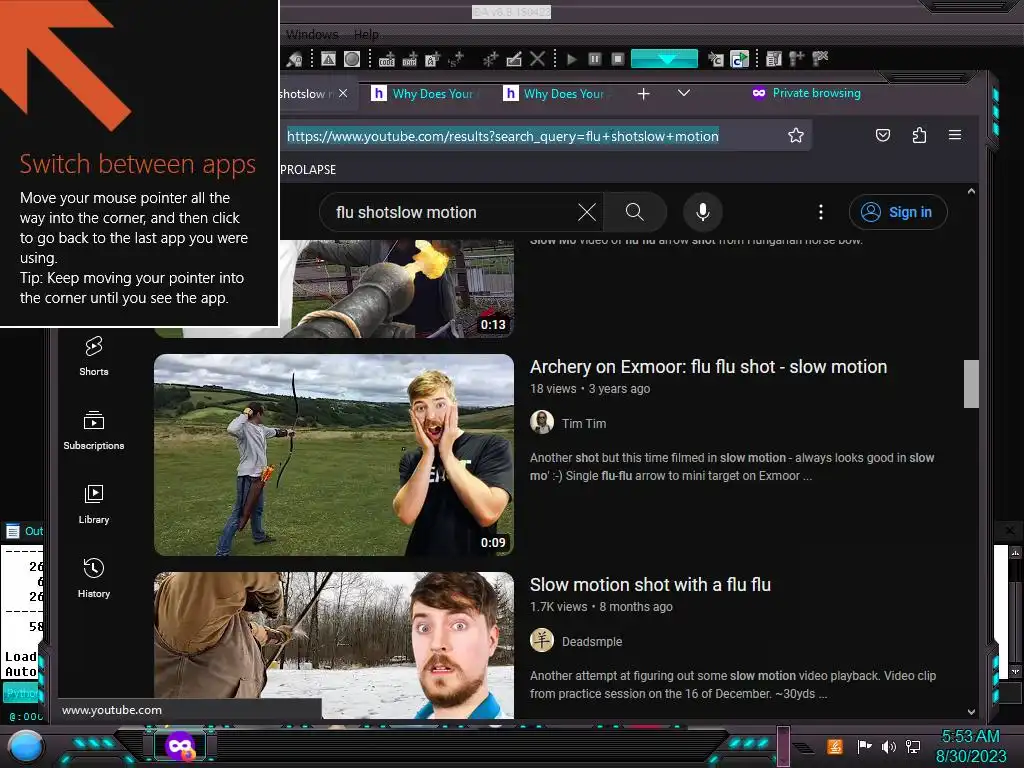Image resolution: width=1024 pixels, height=768 pixels.
Task: Open the Firefox hamburger application menu
Action: [x=955, y=135]
